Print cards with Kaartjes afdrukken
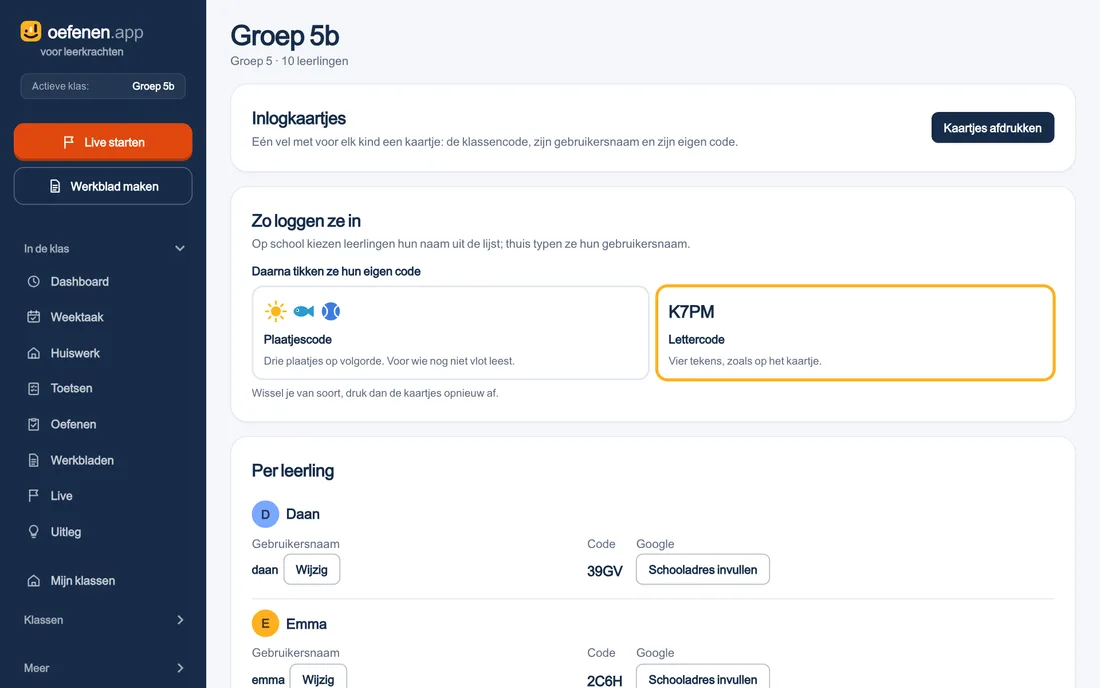The height and width of the screenshot is (688, 1100). click(x=993, y=128)
